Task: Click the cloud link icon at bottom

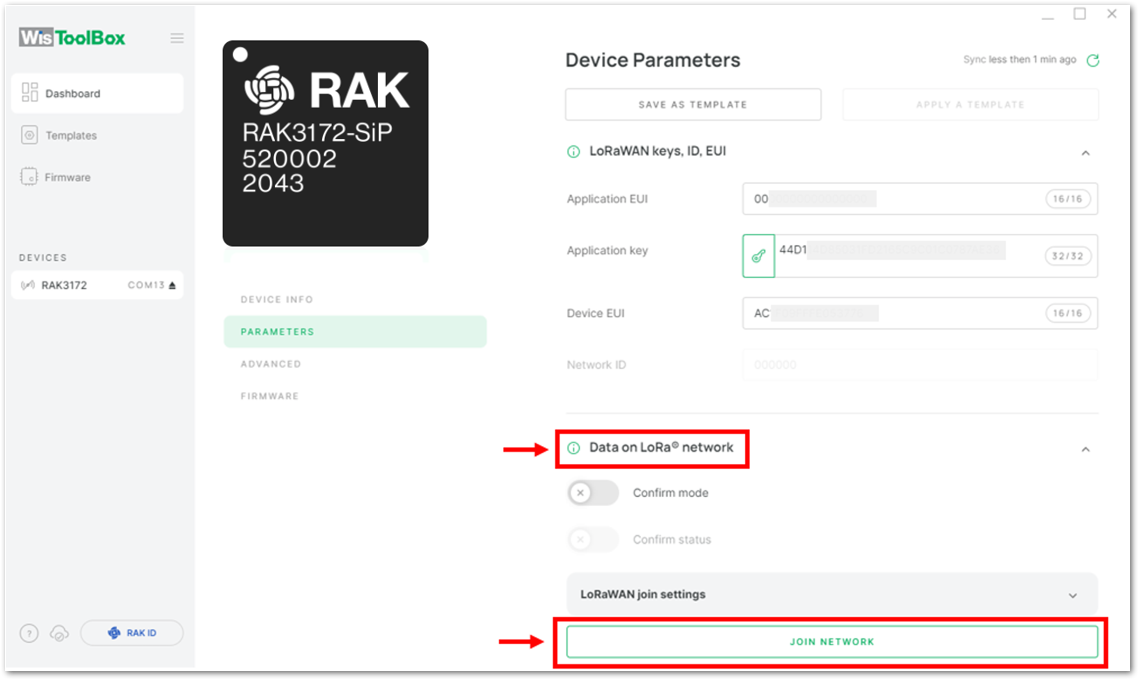Action: 59,634
